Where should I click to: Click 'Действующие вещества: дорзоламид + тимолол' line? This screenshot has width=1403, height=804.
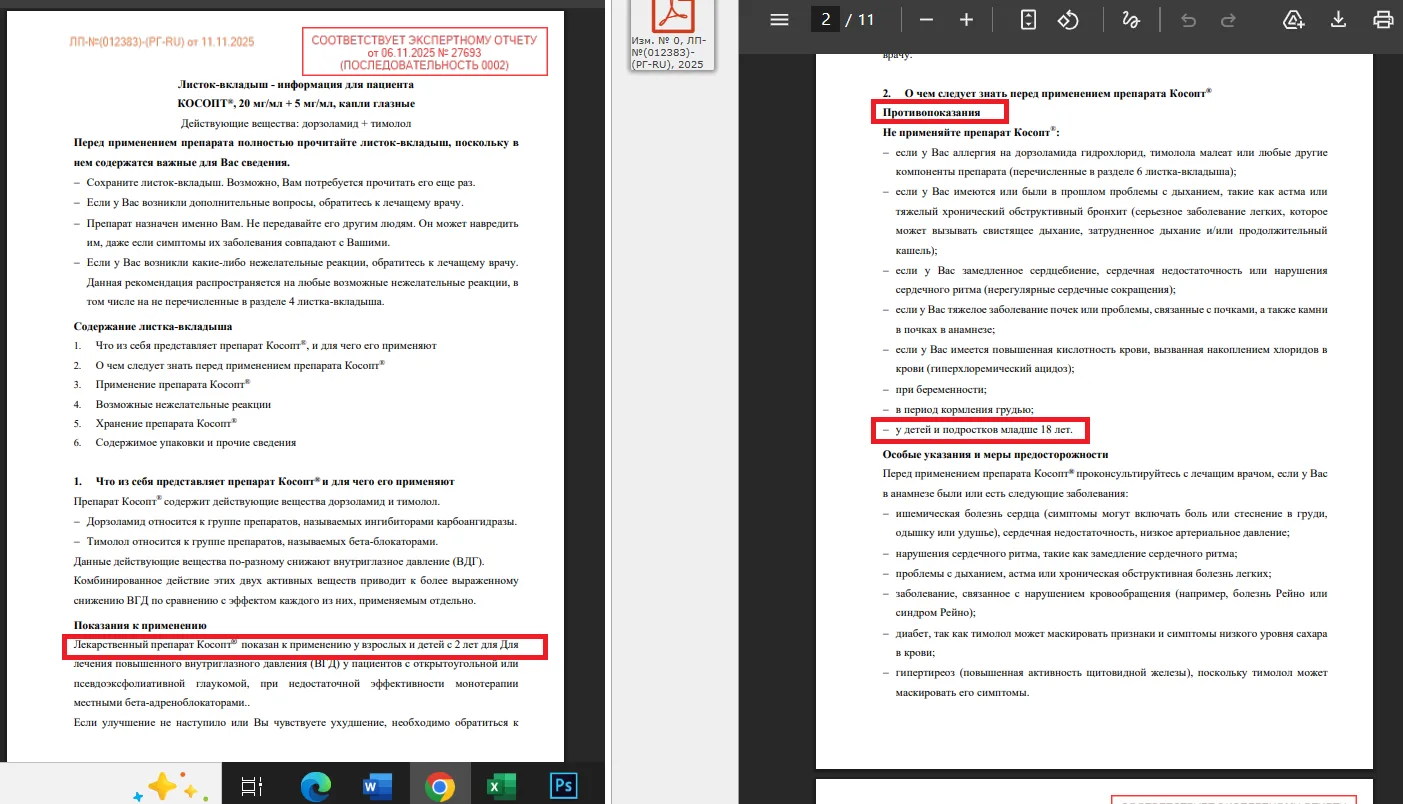[x=296, y=123]
